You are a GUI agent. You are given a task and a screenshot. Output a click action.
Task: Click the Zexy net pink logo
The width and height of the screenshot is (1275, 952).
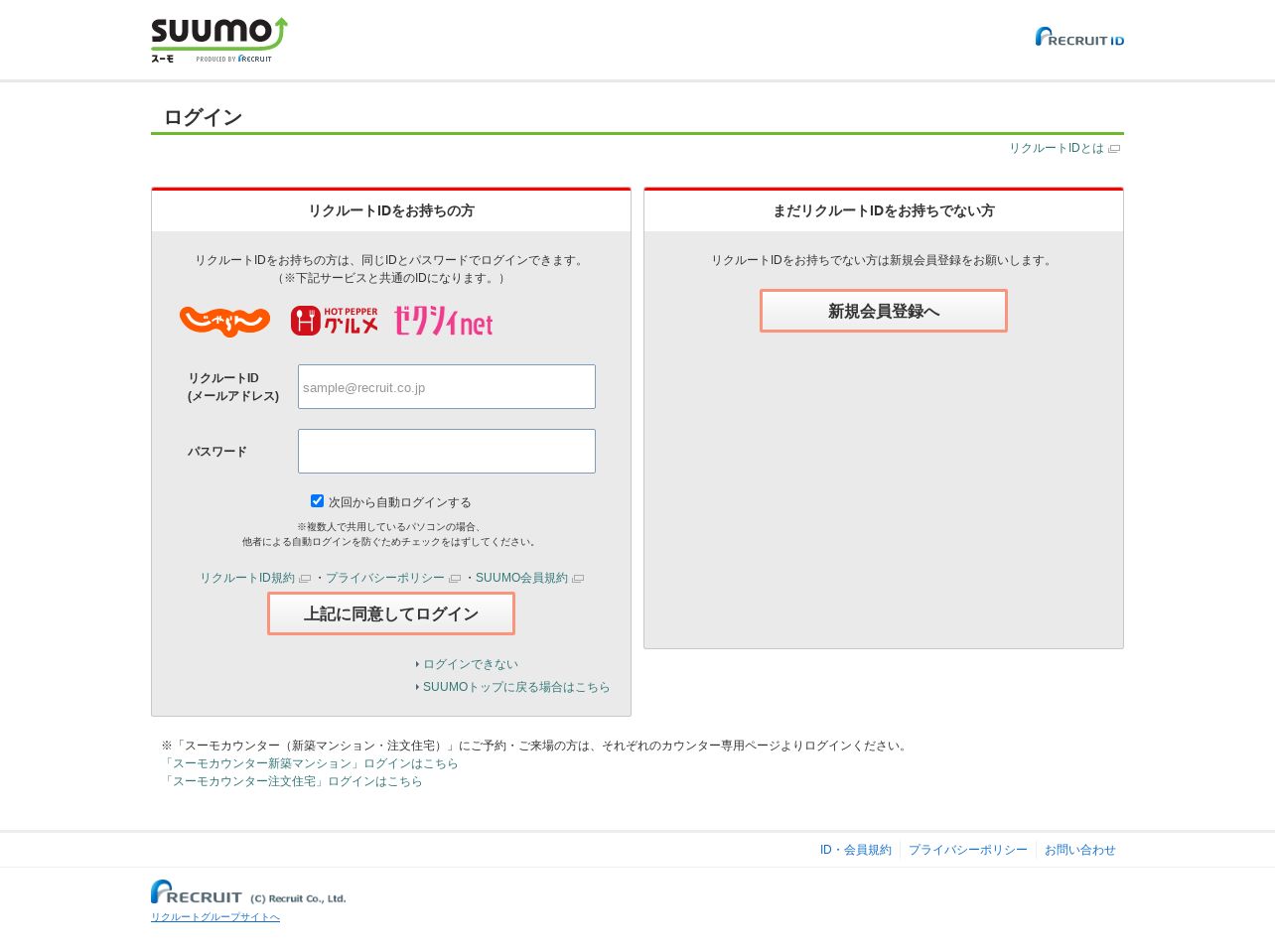pos(443,321)
